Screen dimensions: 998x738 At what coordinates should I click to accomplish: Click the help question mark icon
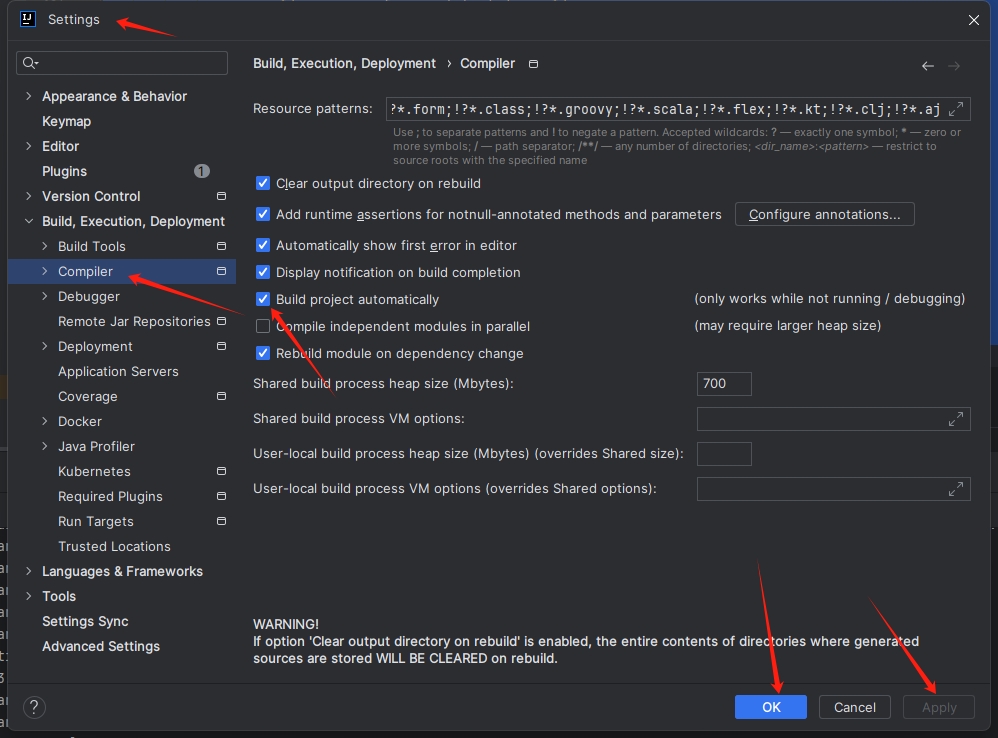pos(34,707)
